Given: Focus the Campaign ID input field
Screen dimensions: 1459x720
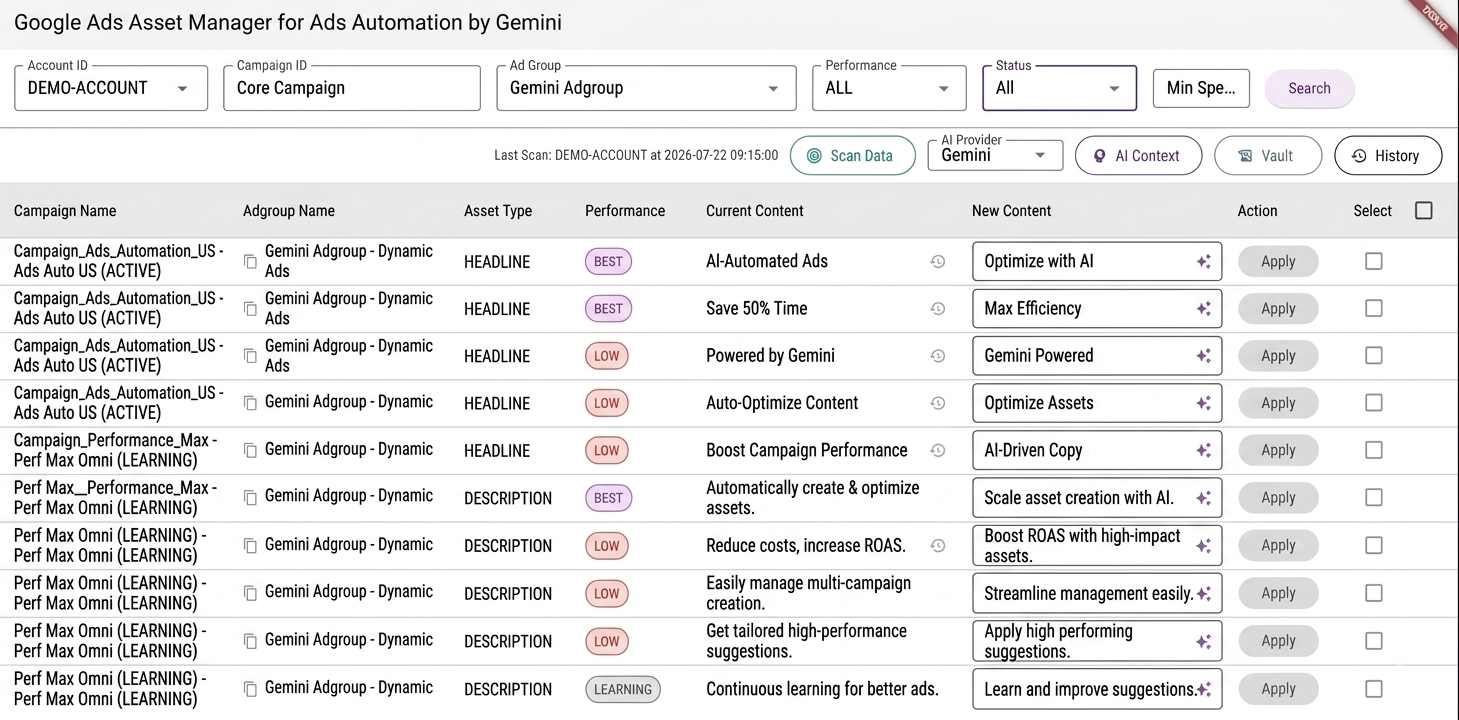Looking at the screenshot, I should click(352, 88).
